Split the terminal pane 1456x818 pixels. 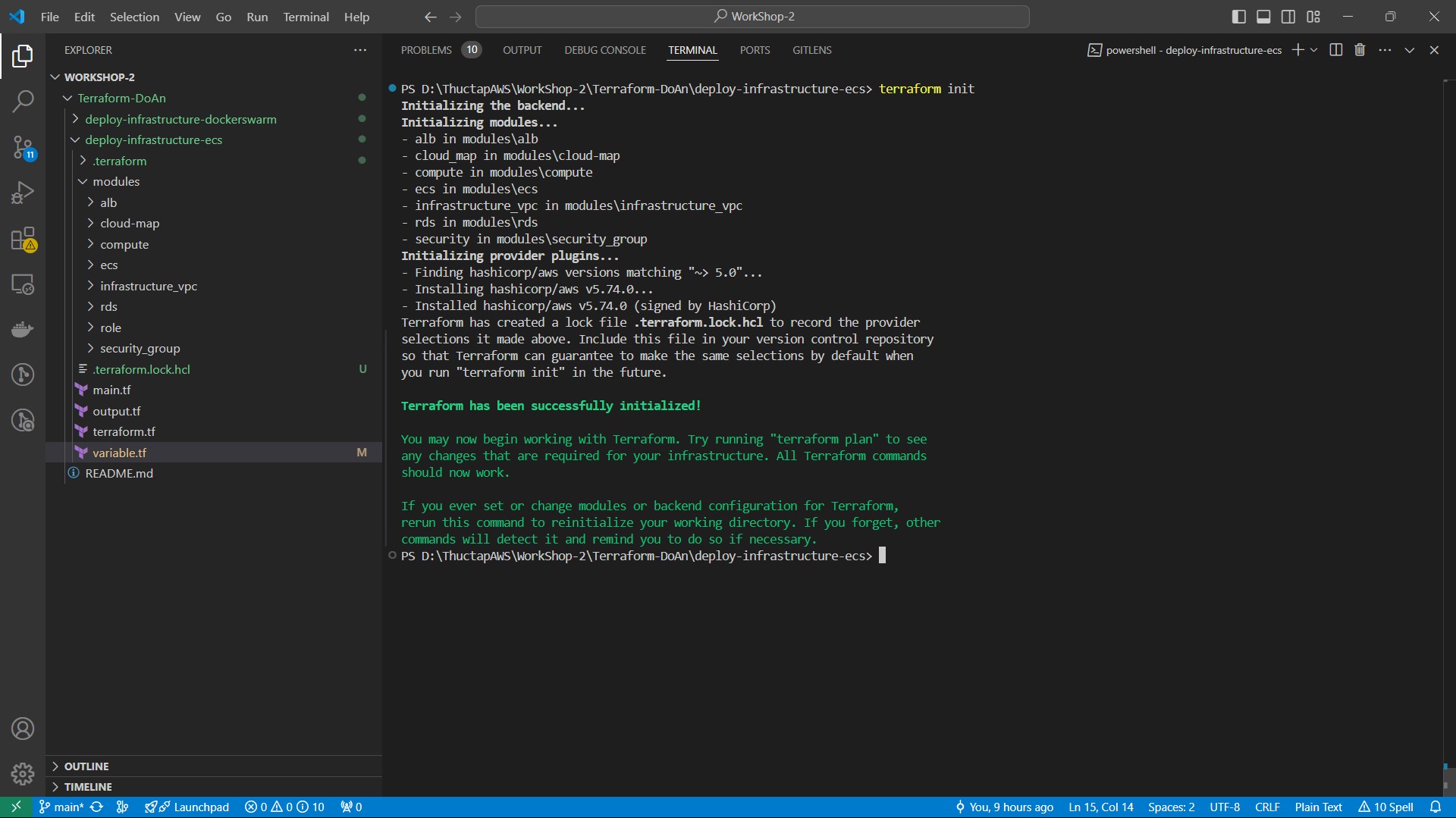click(x=1336, y=50)
